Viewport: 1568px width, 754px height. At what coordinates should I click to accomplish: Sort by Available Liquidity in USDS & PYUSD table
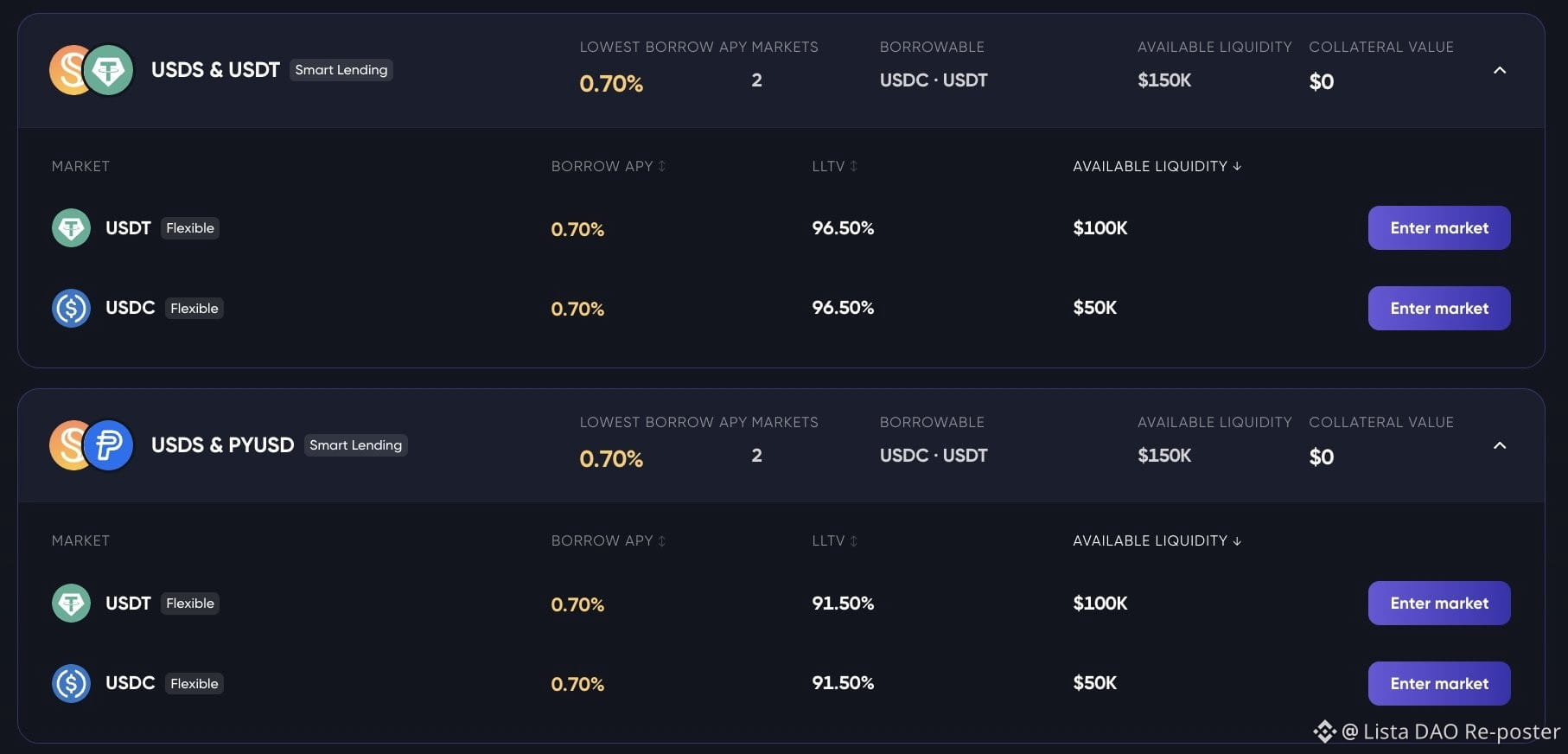(x=1157, y=540)
